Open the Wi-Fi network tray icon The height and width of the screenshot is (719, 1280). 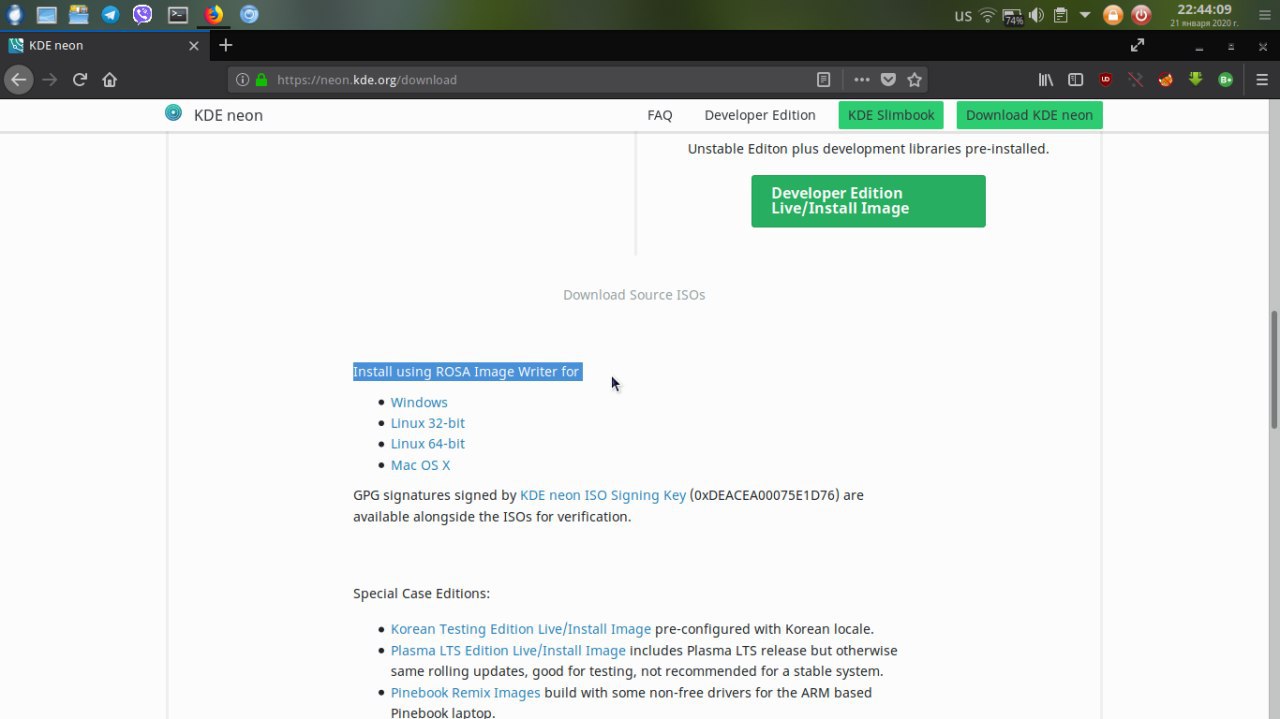(x=988, y=15)
